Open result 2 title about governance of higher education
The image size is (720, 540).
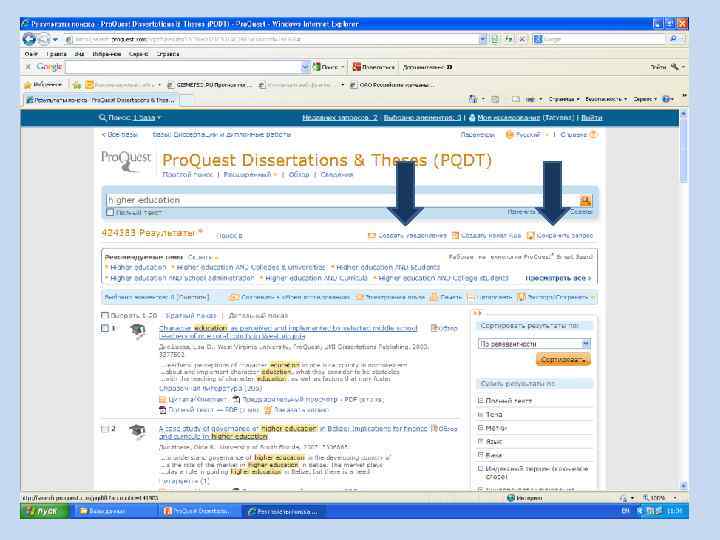pyautogui.click(x=293, y=433)
